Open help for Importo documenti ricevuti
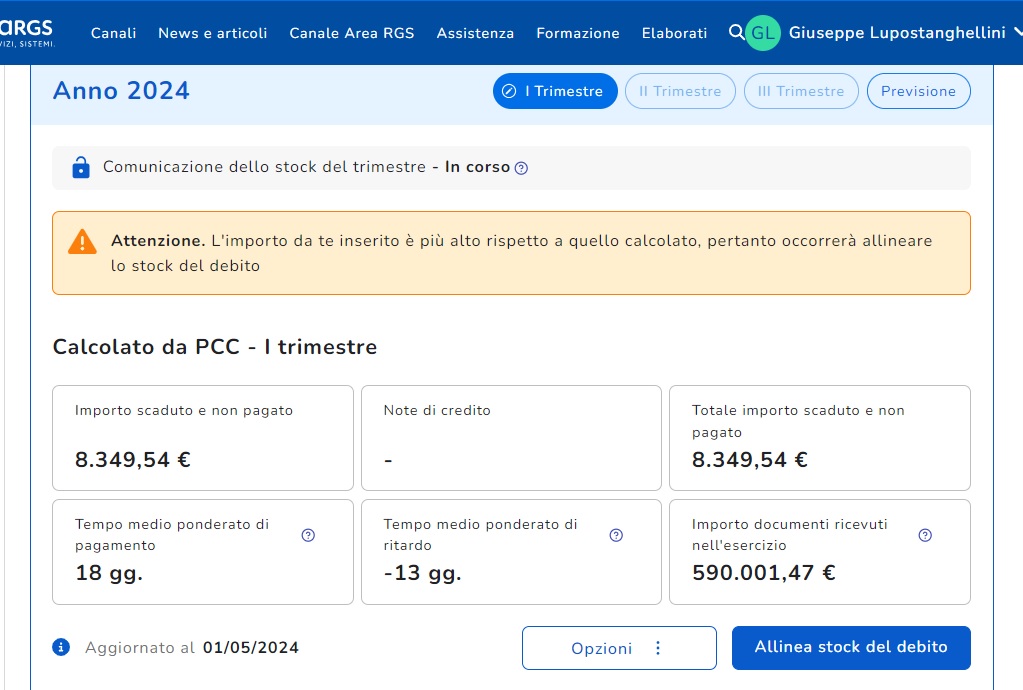 pyautogui.click(x=925, y=535)
